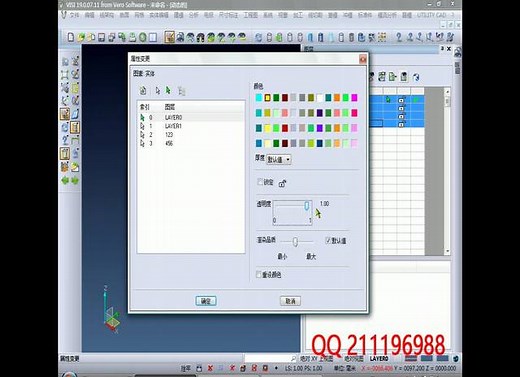This screenshot has width=520, height=377.
Task: Click the clipboard icon in left sidebar
Action: click(x=65, y=154)
